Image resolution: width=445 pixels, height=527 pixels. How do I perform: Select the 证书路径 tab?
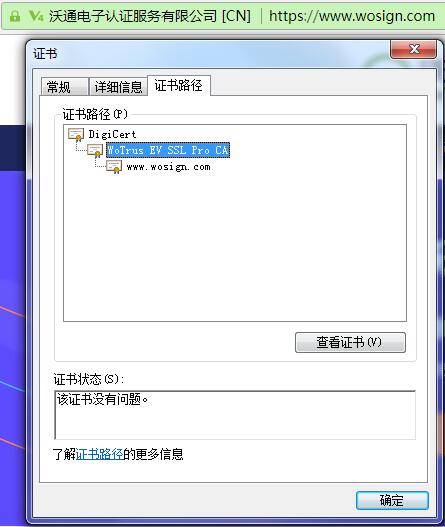click(179, 85)
